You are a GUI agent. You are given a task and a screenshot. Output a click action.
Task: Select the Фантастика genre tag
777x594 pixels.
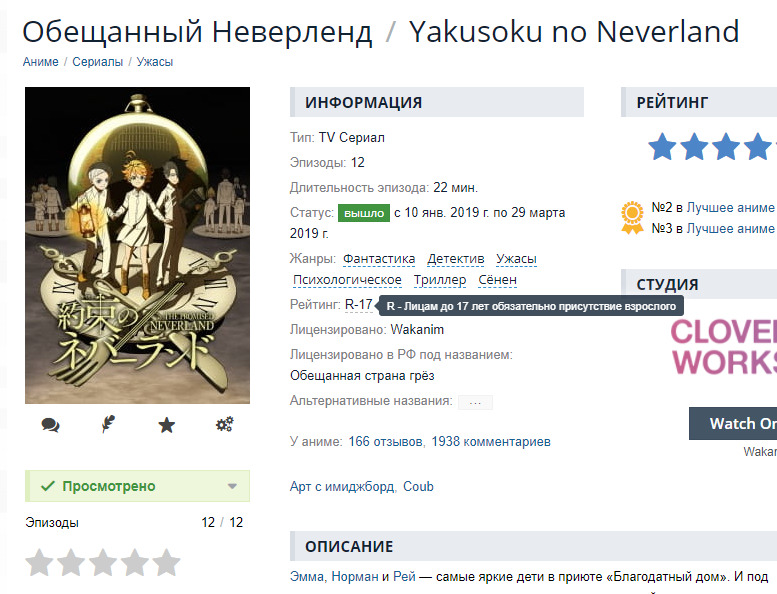click(379, 259)
